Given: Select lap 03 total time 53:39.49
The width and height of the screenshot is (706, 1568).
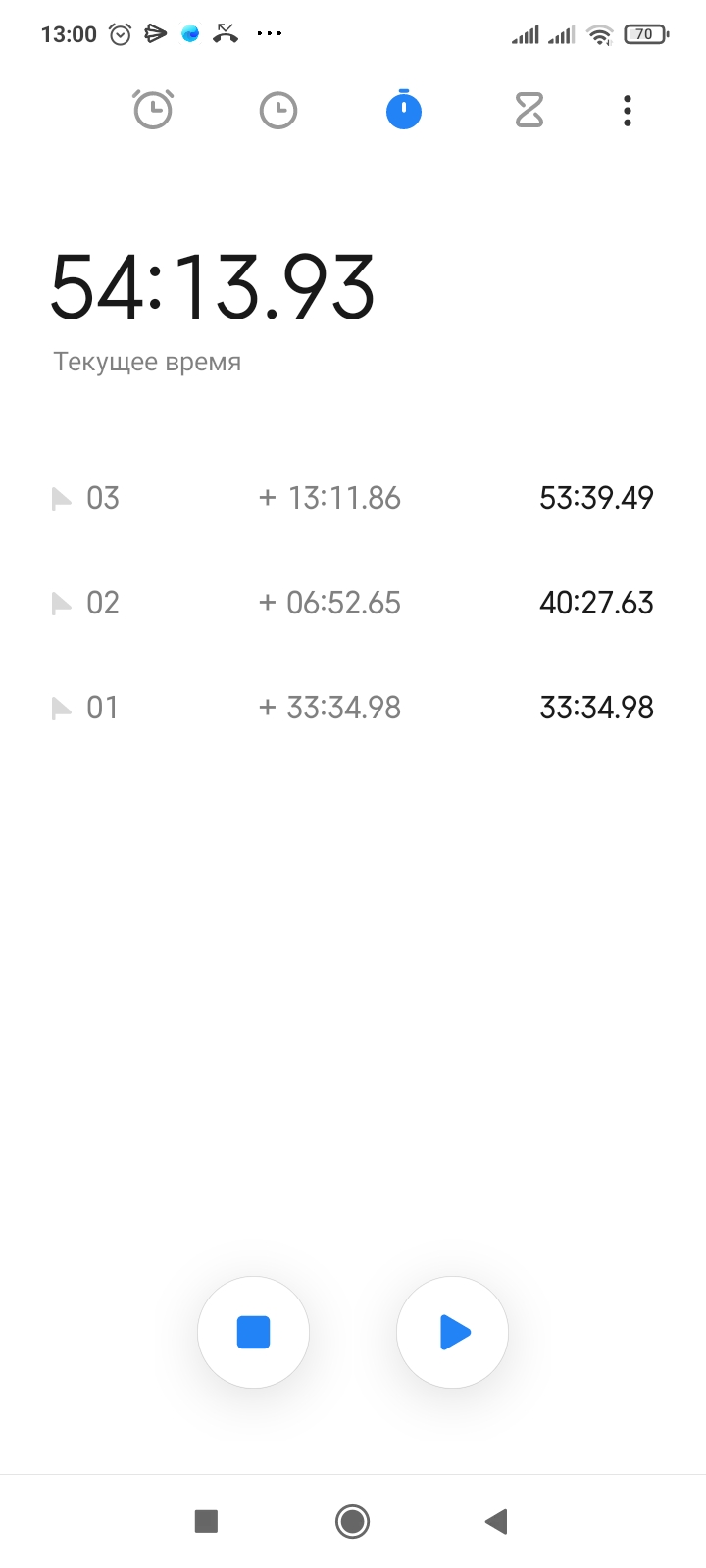Looking at the screenshot, I should (596, 498).
